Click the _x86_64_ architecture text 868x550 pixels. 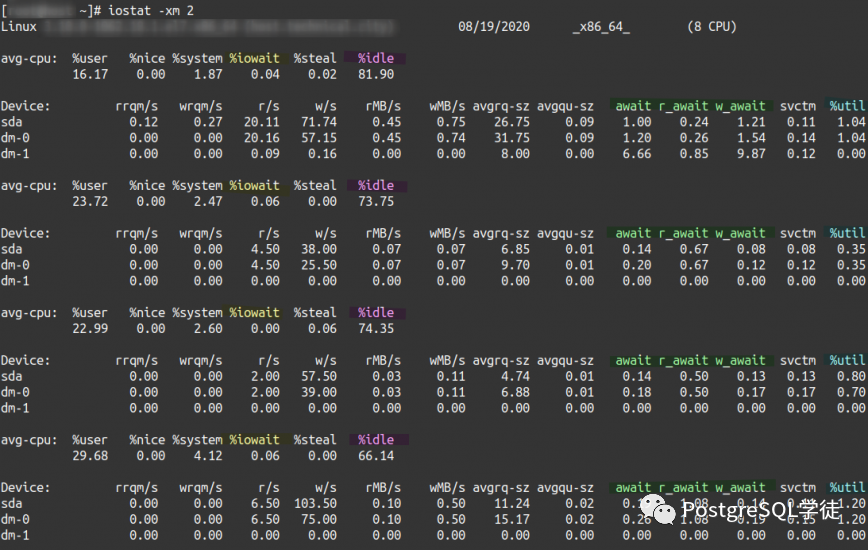(x=601, y=26)
